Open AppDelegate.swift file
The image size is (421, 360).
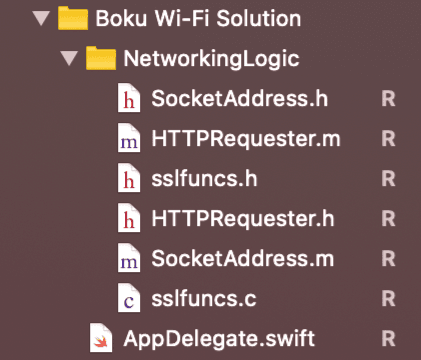(x=219, y=339)
